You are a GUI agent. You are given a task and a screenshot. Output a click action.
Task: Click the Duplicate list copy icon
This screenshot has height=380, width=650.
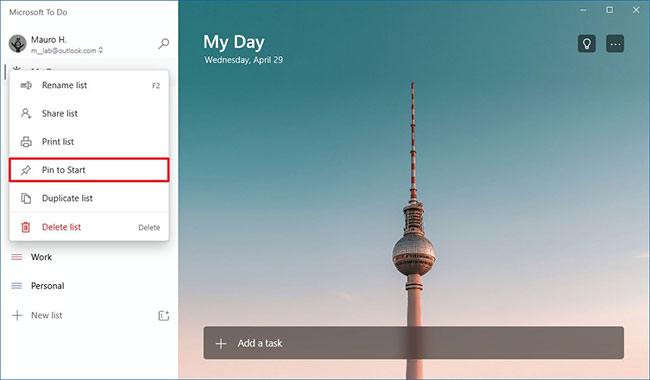point(26,198)
